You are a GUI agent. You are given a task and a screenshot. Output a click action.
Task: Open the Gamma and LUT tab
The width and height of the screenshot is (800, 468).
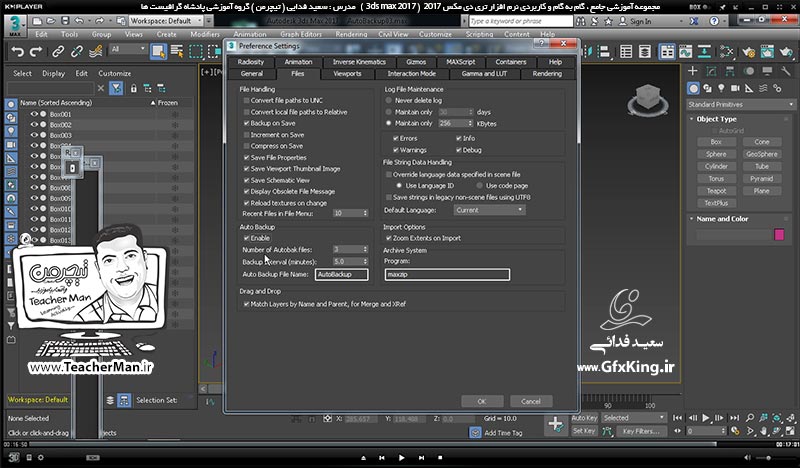[484, 74]
